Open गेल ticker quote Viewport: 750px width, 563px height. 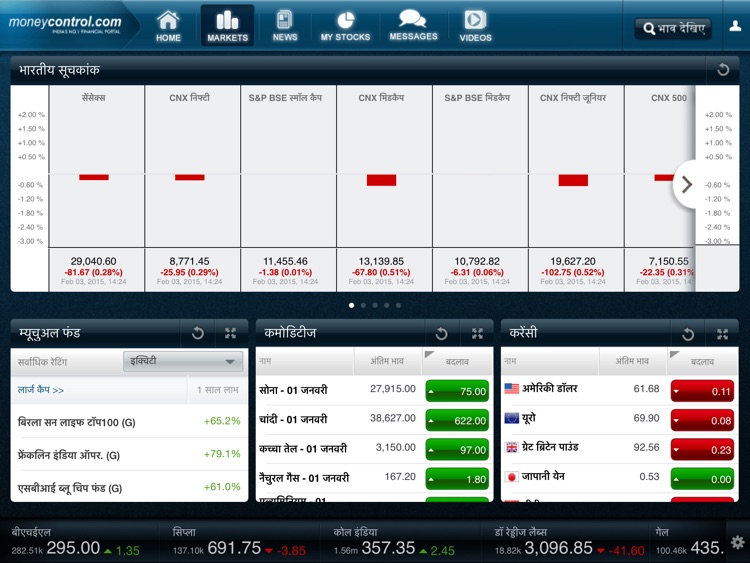689,542
